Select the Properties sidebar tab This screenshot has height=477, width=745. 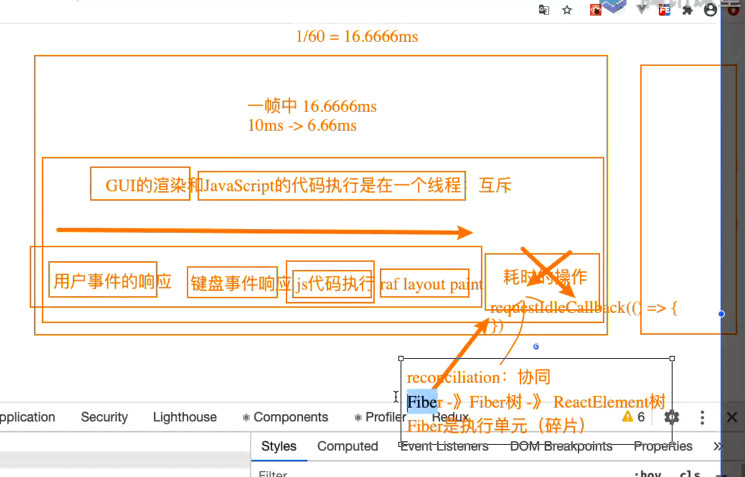coord(663,446)
